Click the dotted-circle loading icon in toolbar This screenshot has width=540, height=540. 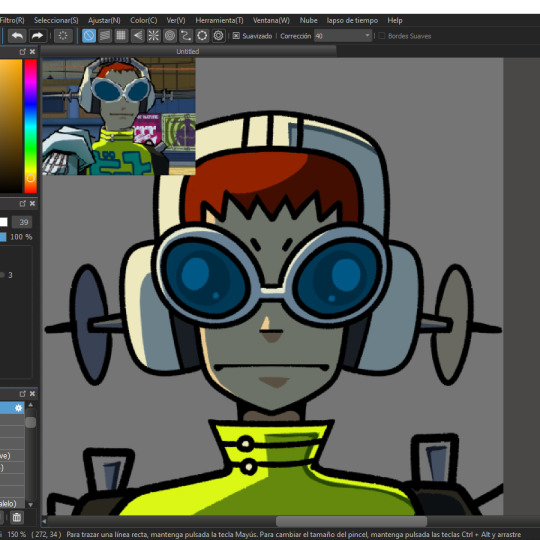pos(63,36)
